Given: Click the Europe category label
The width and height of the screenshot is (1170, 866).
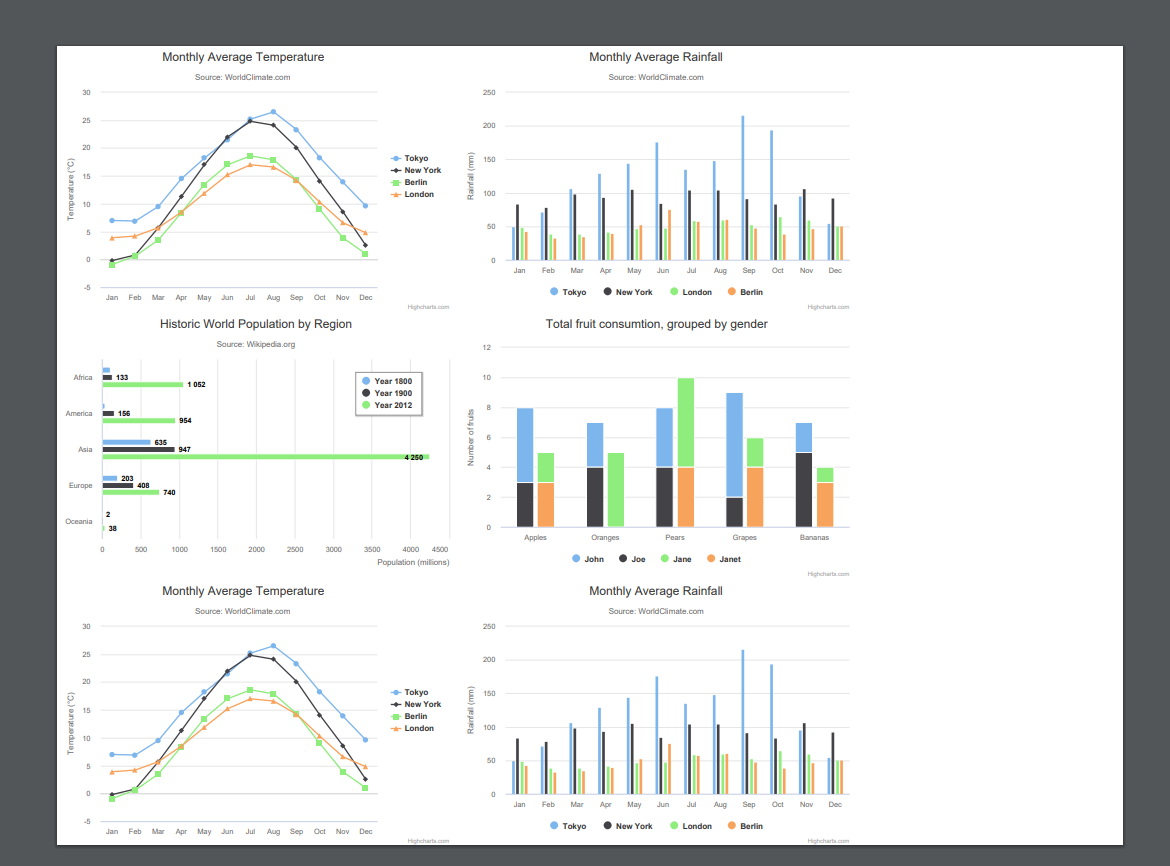Looking at the screenshot, I should pyautogui.click(x=81, y=486).
